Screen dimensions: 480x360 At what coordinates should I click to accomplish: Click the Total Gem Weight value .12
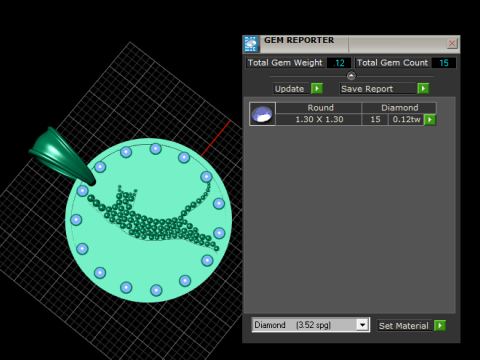tap(339, 63)
